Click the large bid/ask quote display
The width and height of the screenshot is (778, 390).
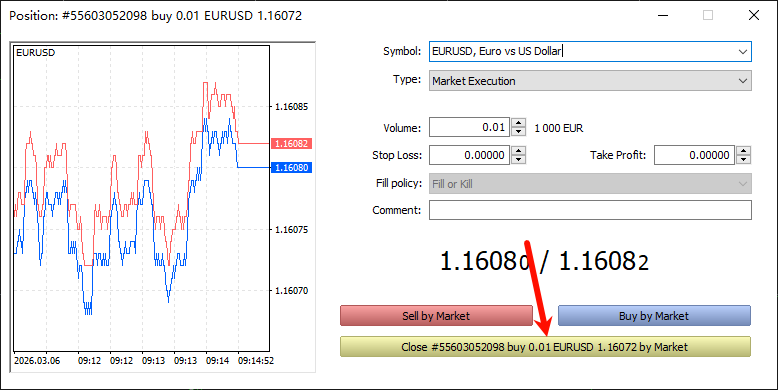[544, 260]
